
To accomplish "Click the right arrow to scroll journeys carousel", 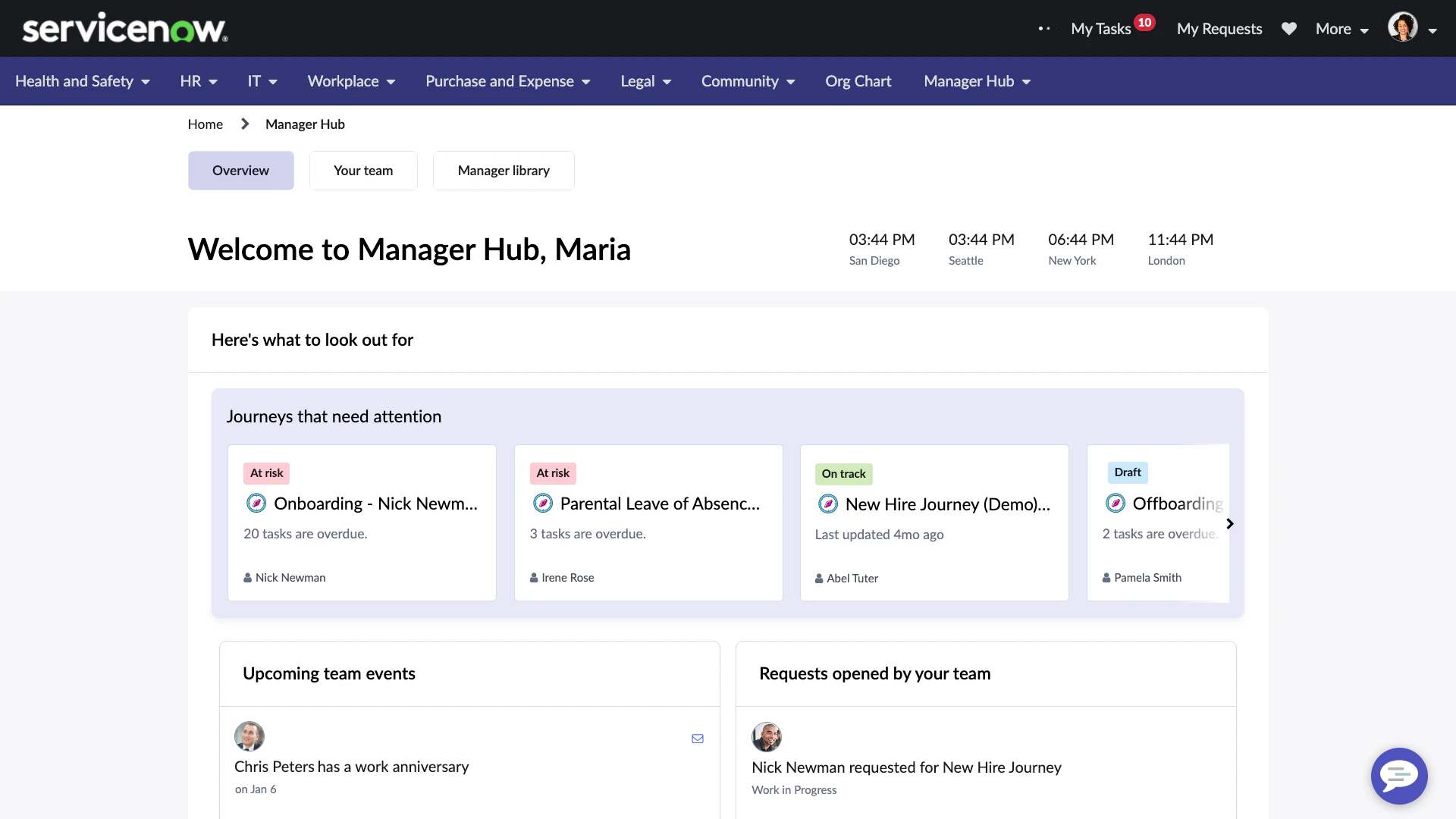I will click(1229, 523).
